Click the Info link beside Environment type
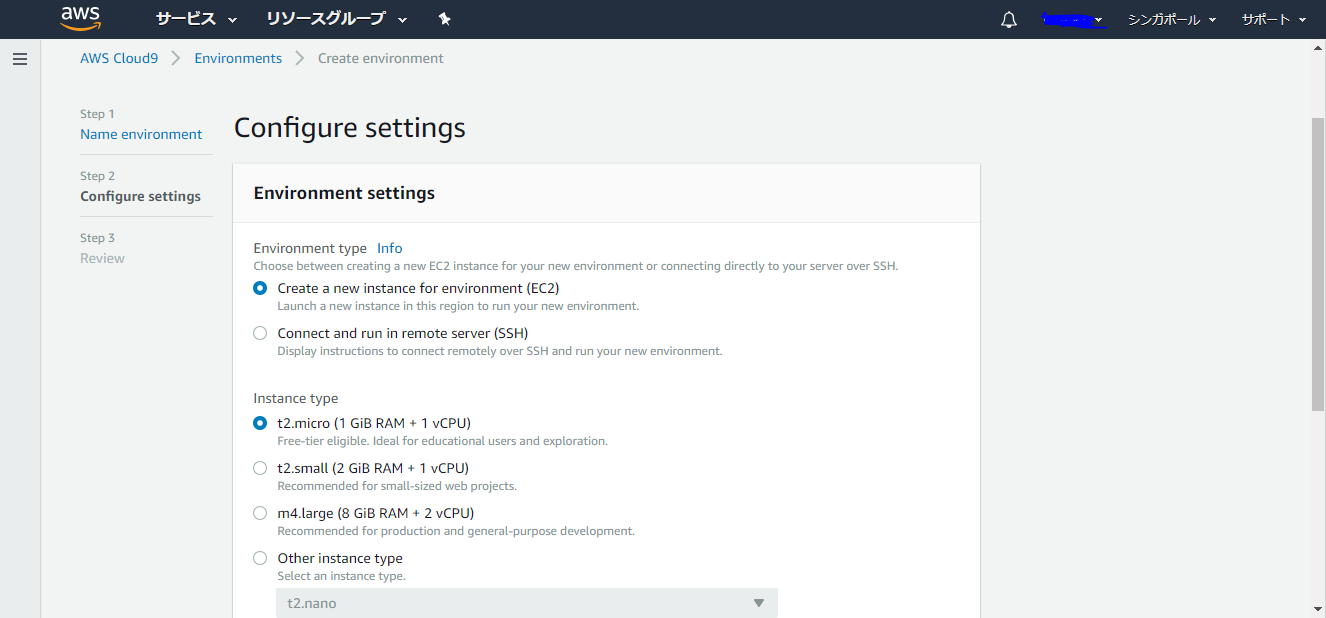The width and height of the screenshot is (1326, 618). point(389,248)
